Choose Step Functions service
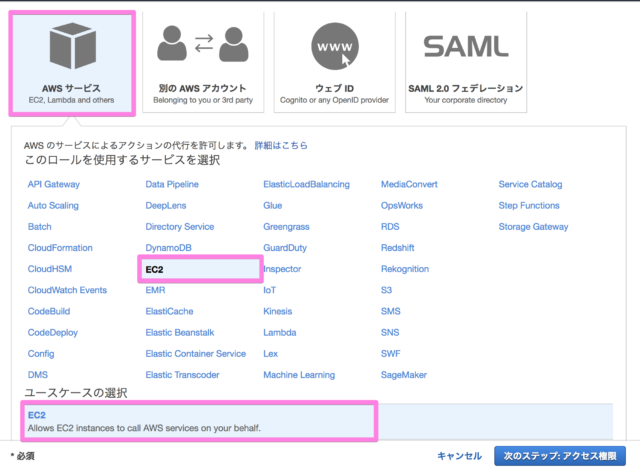 pos(529,205)
